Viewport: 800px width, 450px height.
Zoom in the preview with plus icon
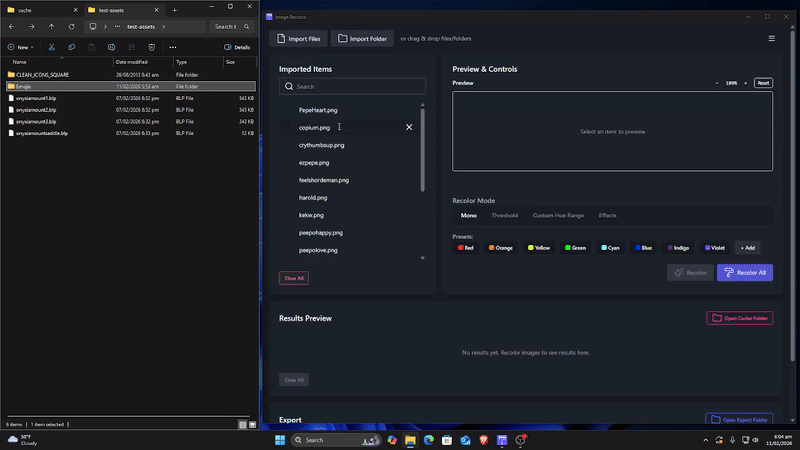(746, 83)
